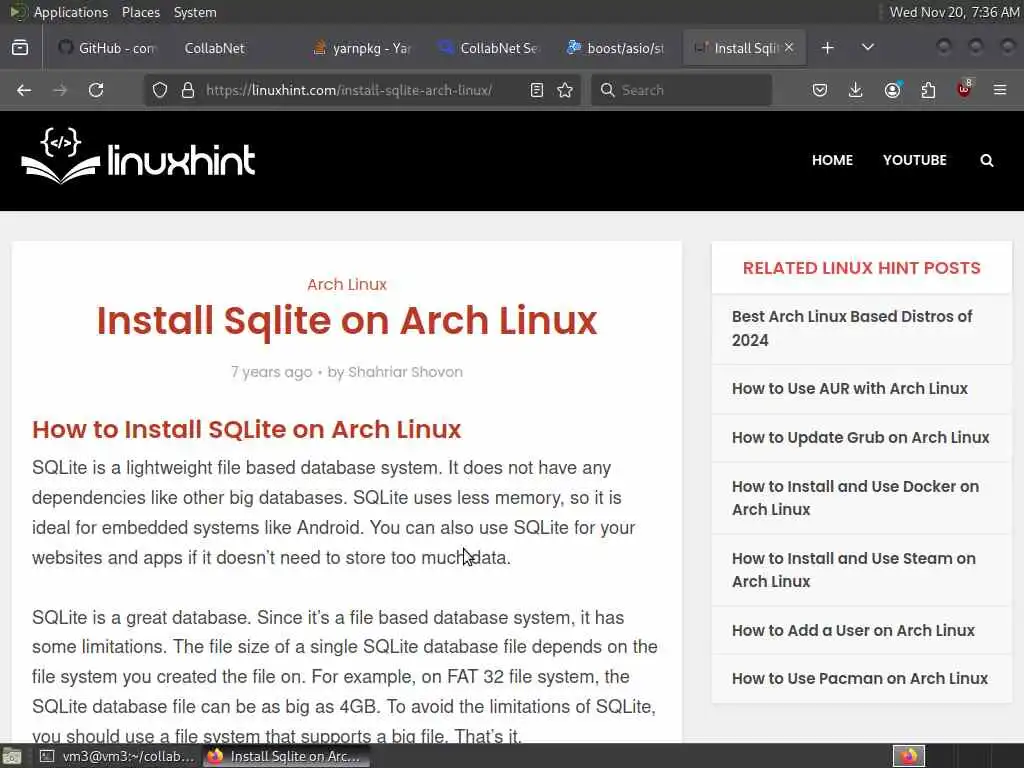Screen dimensions: 1024x768
Task: Click the linuxhint logo
Action: [138, 156]
